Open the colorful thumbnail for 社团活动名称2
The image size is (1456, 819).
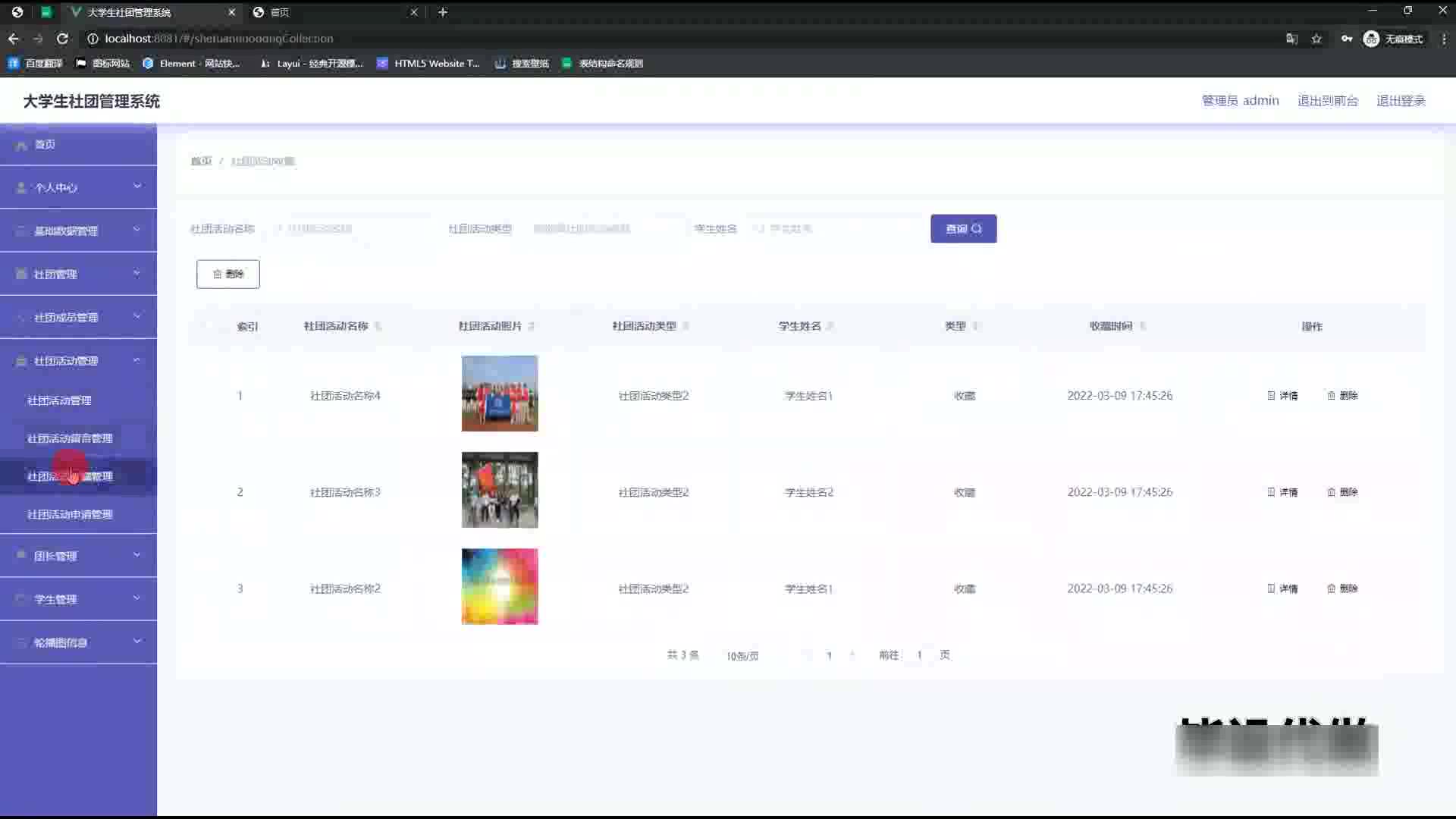(x=500, y=586)
